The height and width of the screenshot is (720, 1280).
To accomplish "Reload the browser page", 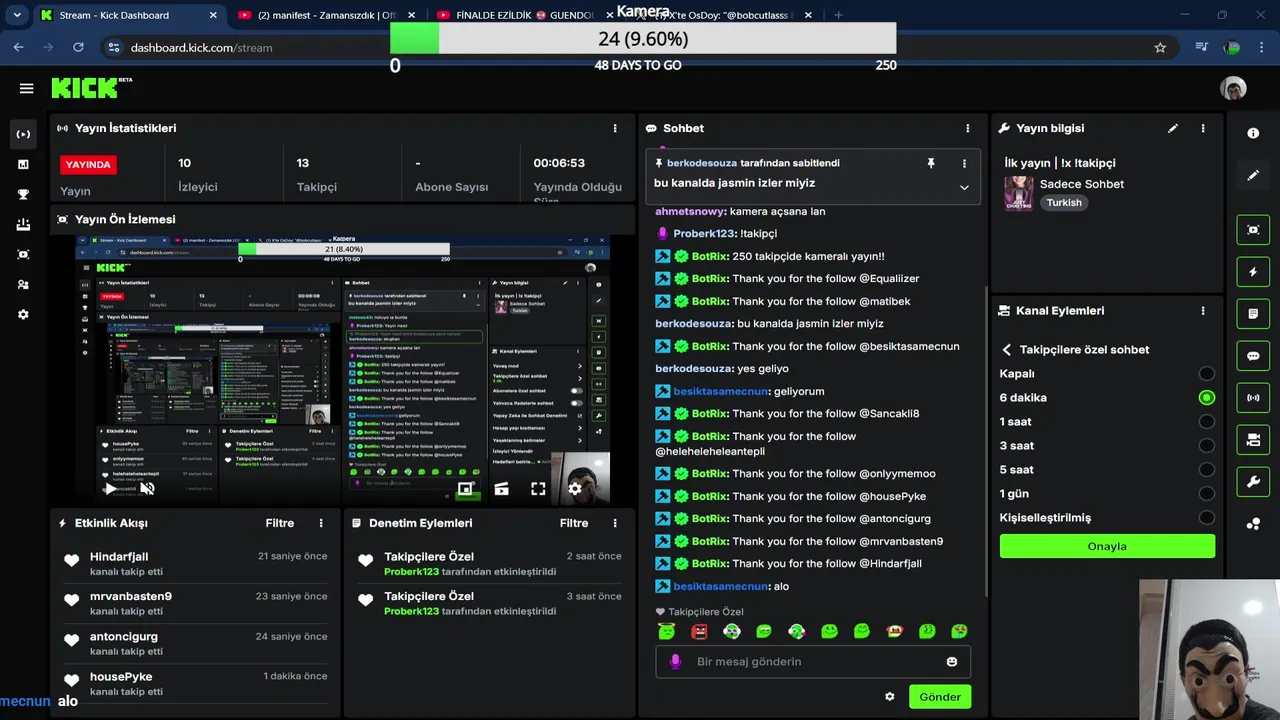I will pyautogui.click(x=78, y=47).
